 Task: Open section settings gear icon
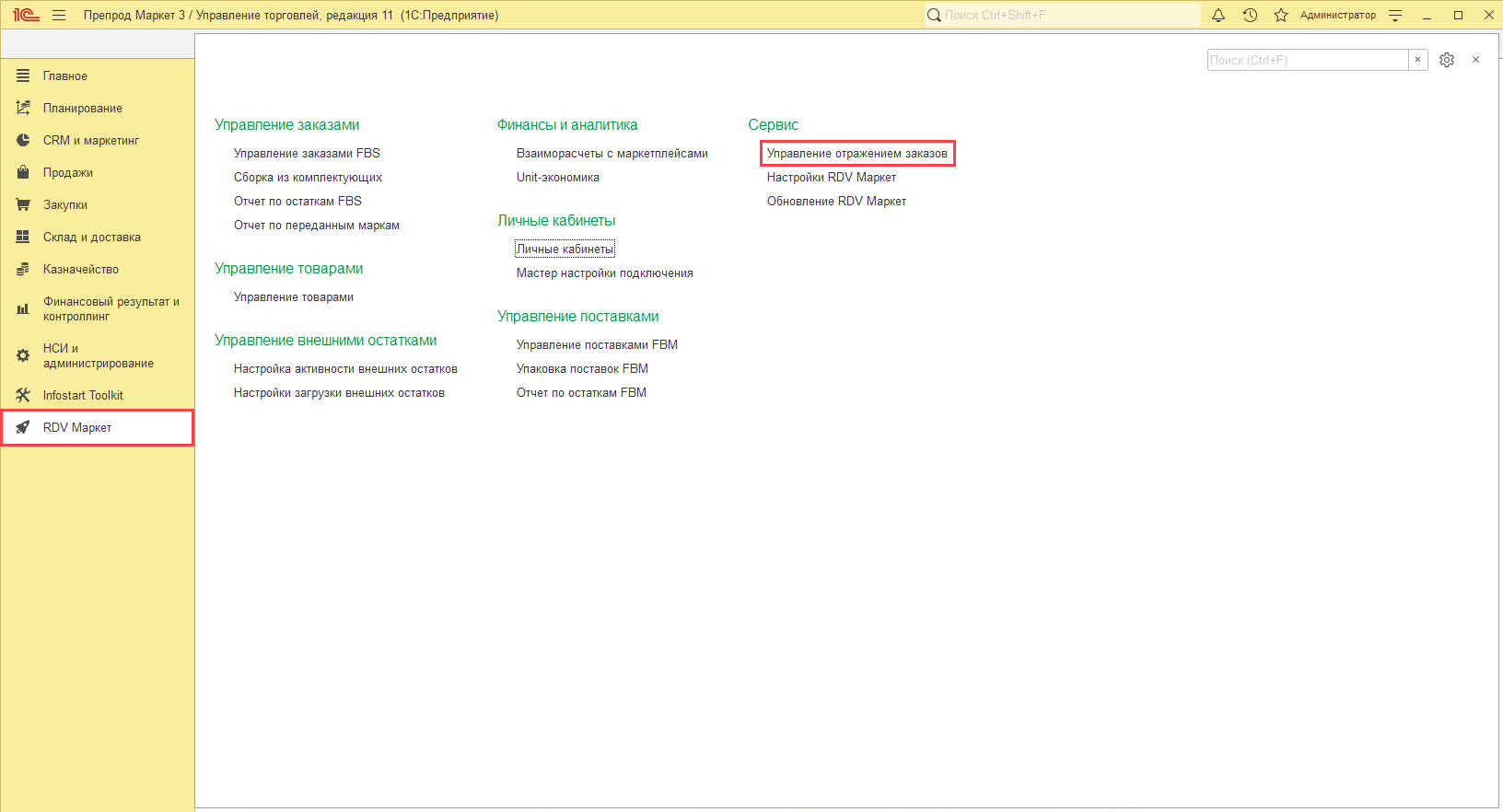(1447, 60)
